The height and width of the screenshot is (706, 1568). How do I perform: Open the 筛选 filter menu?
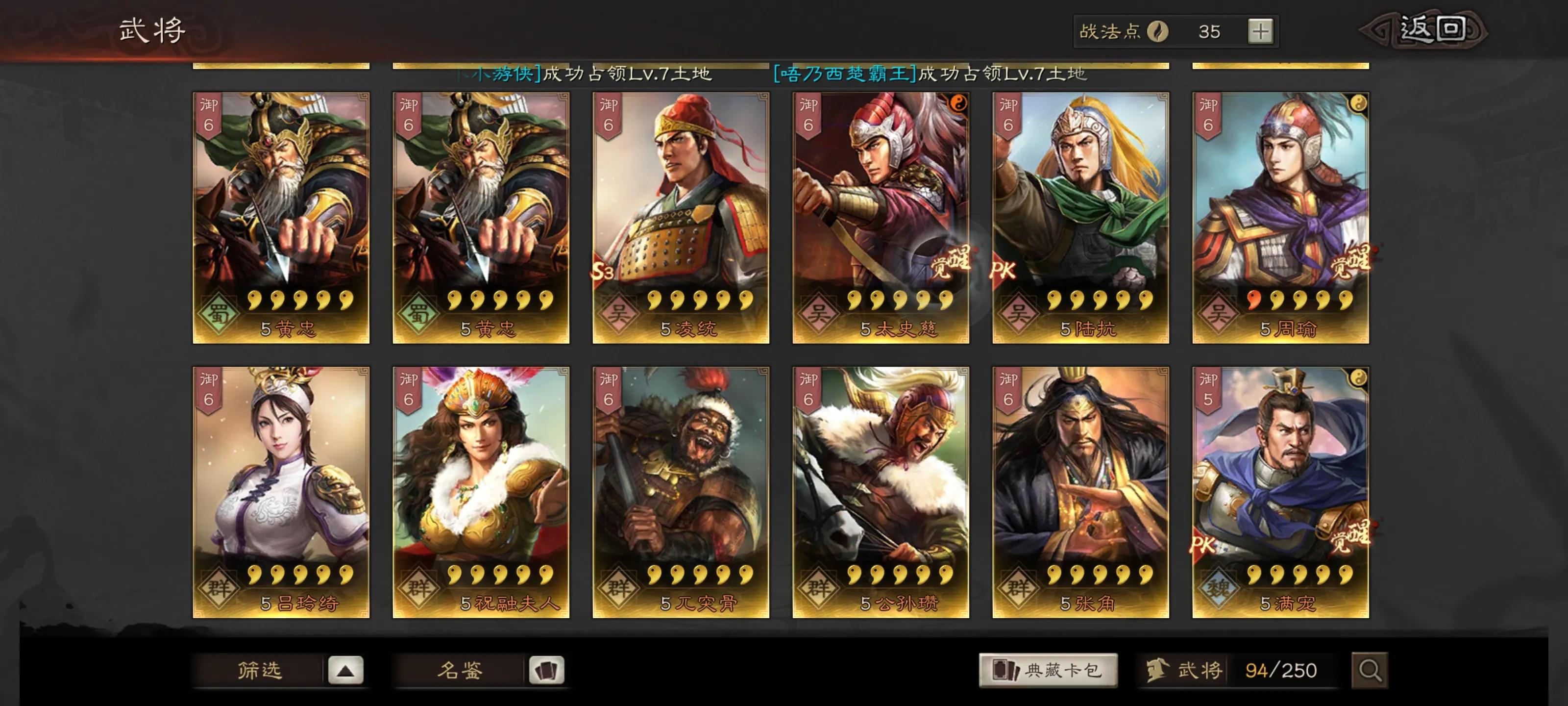(260, 670)
